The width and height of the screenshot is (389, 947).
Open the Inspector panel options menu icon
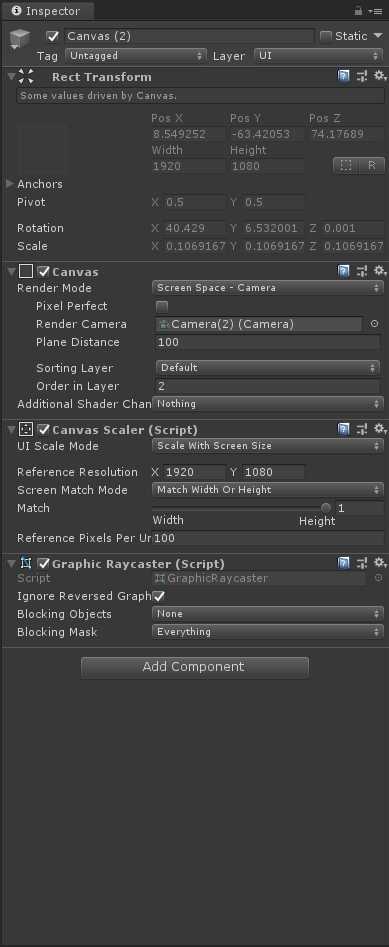374,11
